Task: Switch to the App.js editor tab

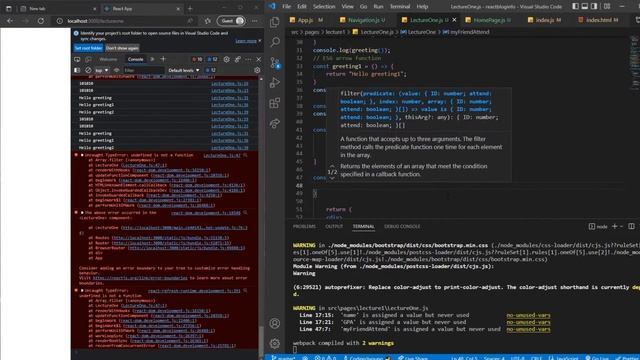Action: pyautogui.click(x=306, y=20)
